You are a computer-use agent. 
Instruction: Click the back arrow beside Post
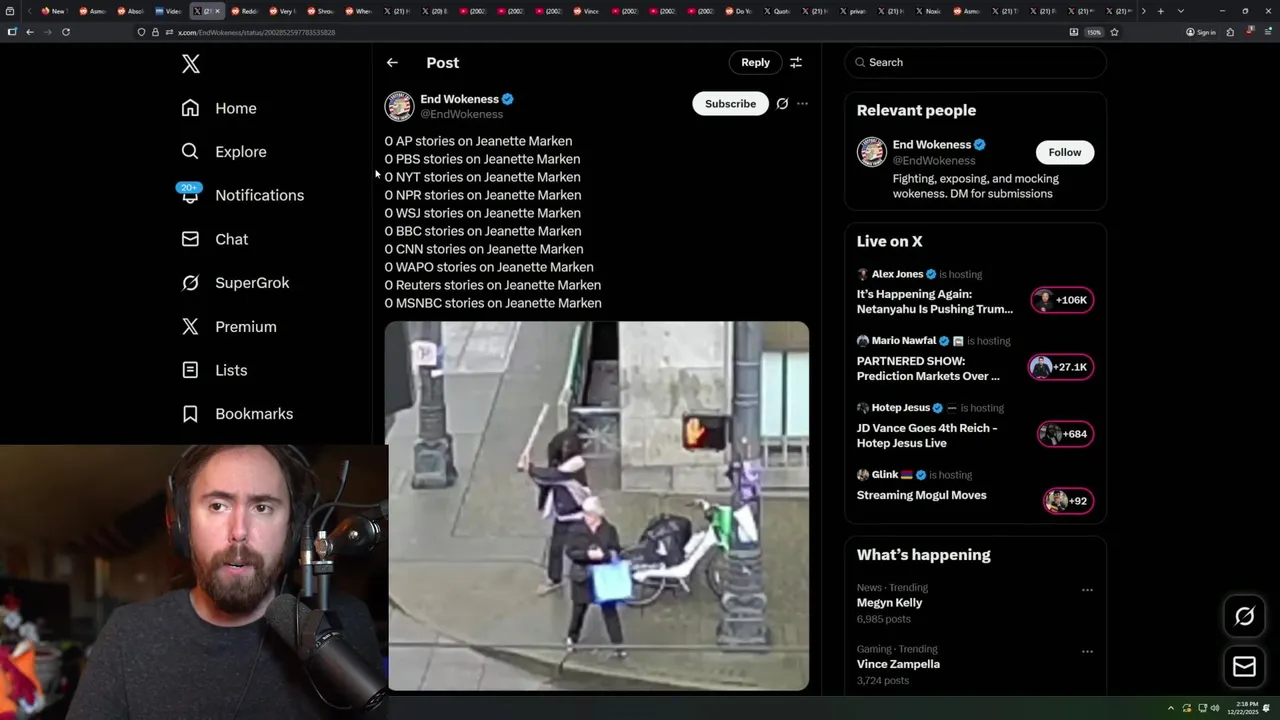click(392, 62)
